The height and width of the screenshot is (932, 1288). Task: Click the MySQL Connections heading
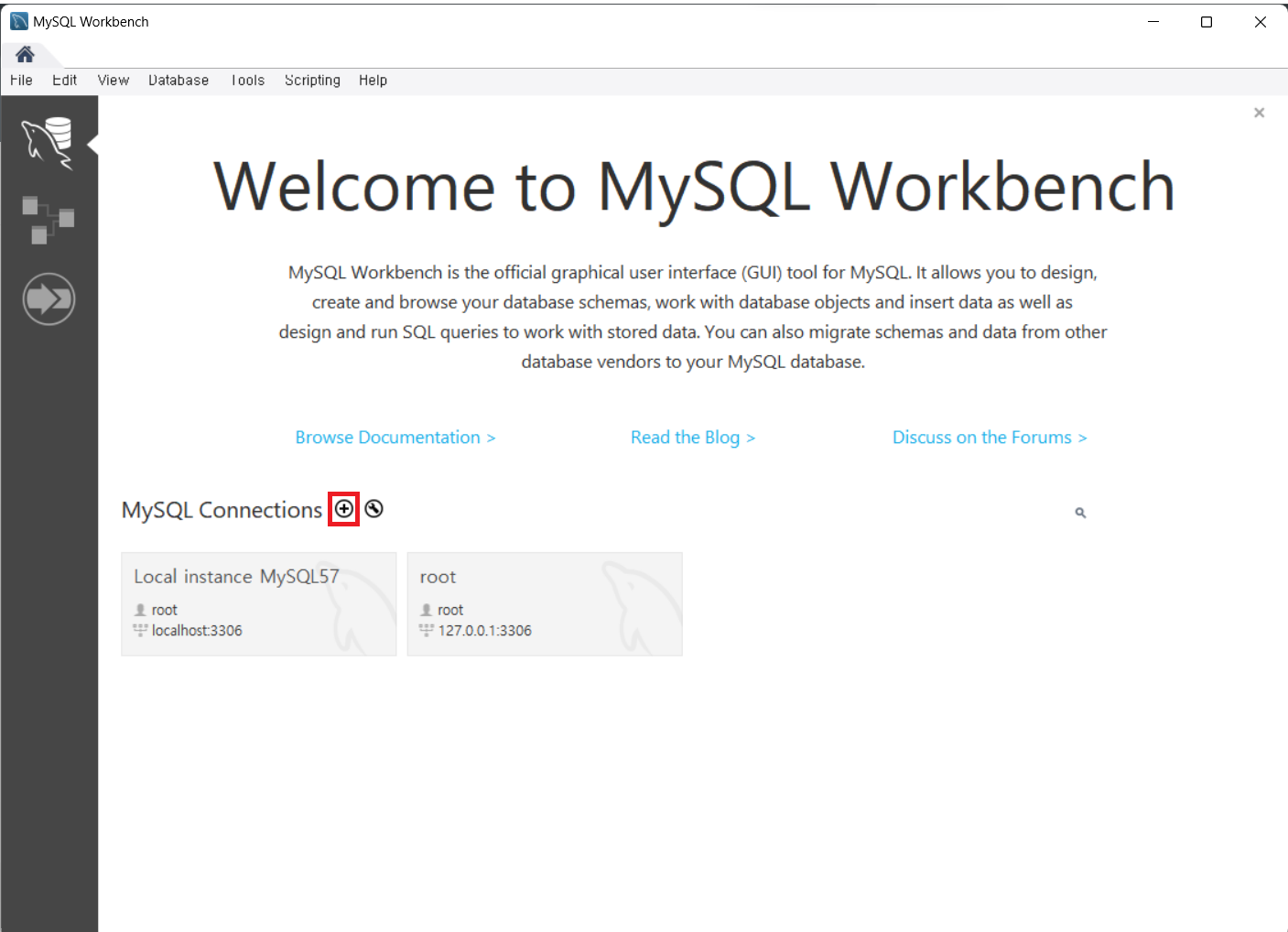(x=222, y=510)
